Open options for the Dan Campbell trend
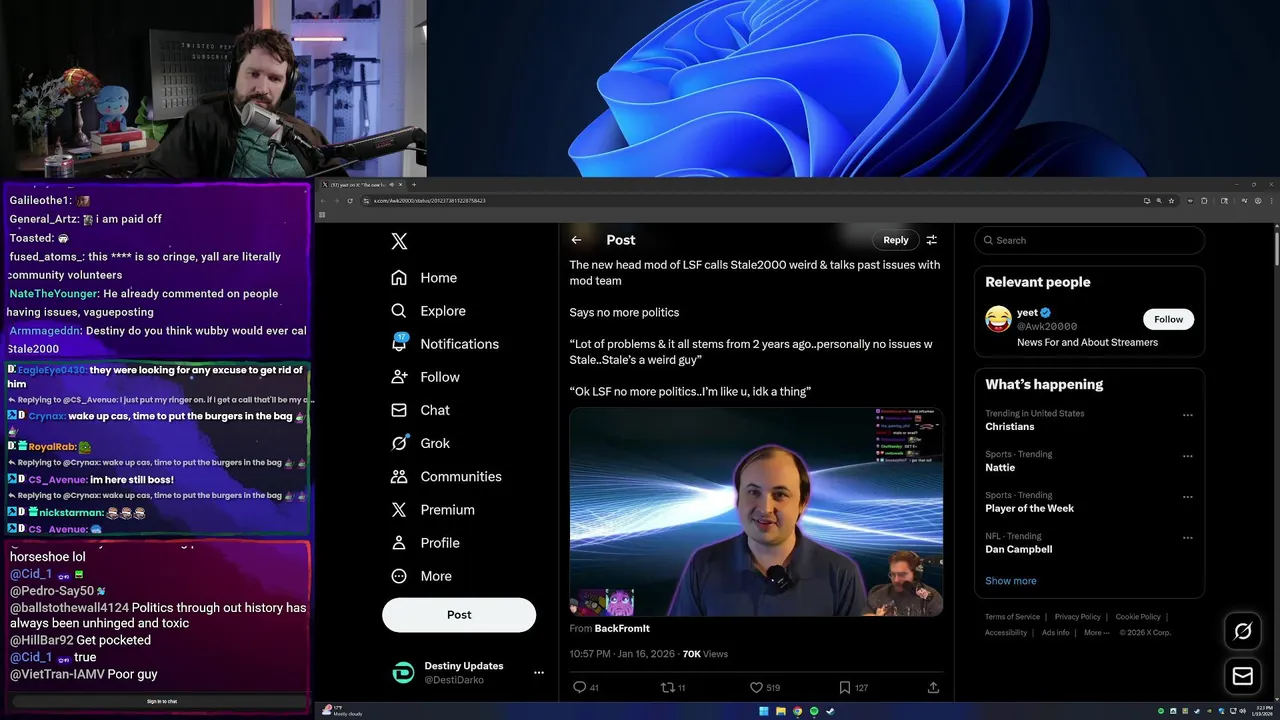This screenshot has height=720, width=1280. (1188, 538)
